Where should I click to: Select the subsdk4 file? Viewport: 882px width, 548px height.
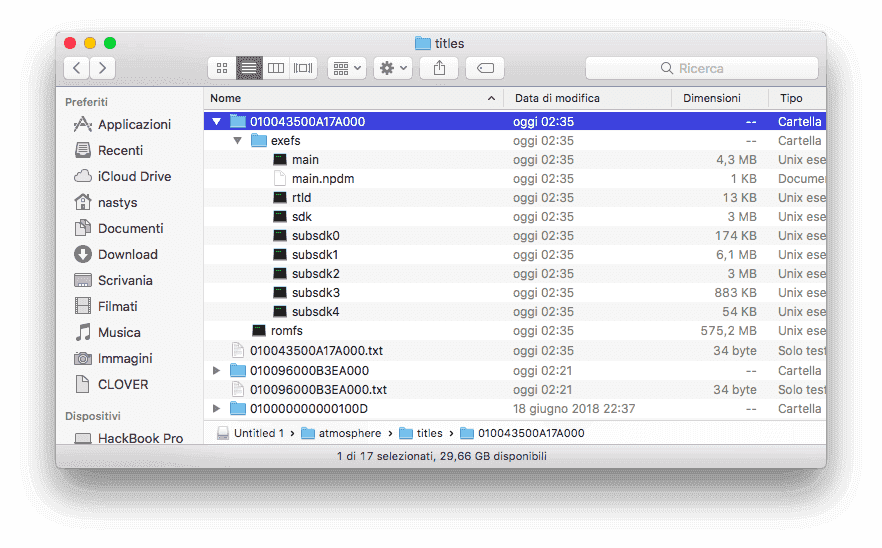pyautogui.click(x=315, y=312)
